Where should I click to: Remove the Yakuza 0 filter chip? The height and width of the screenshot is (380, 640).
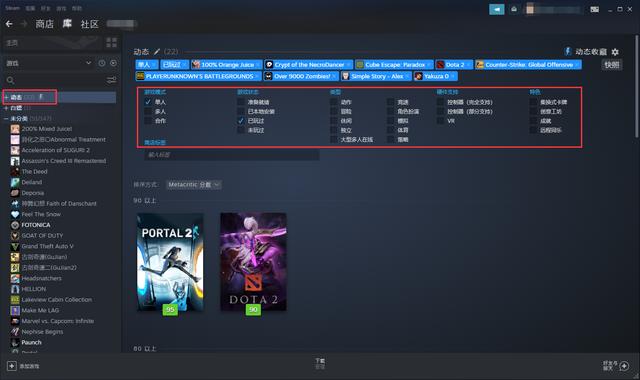[453, 76]
